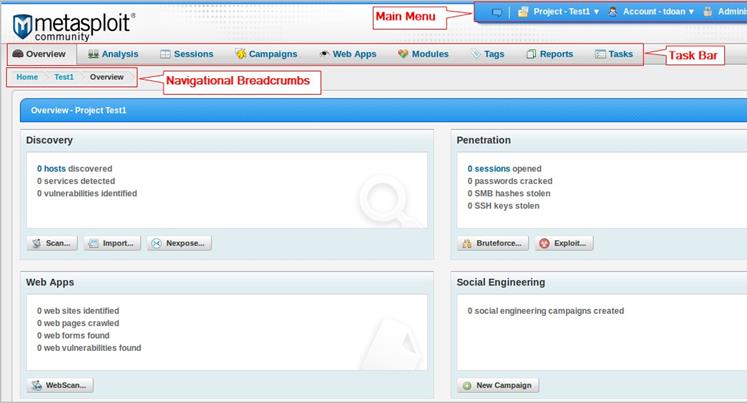747x403 pixels.
Task: Click the Test1 breadcrumb link
Action: pyautogui.click(x=64, y=77)
